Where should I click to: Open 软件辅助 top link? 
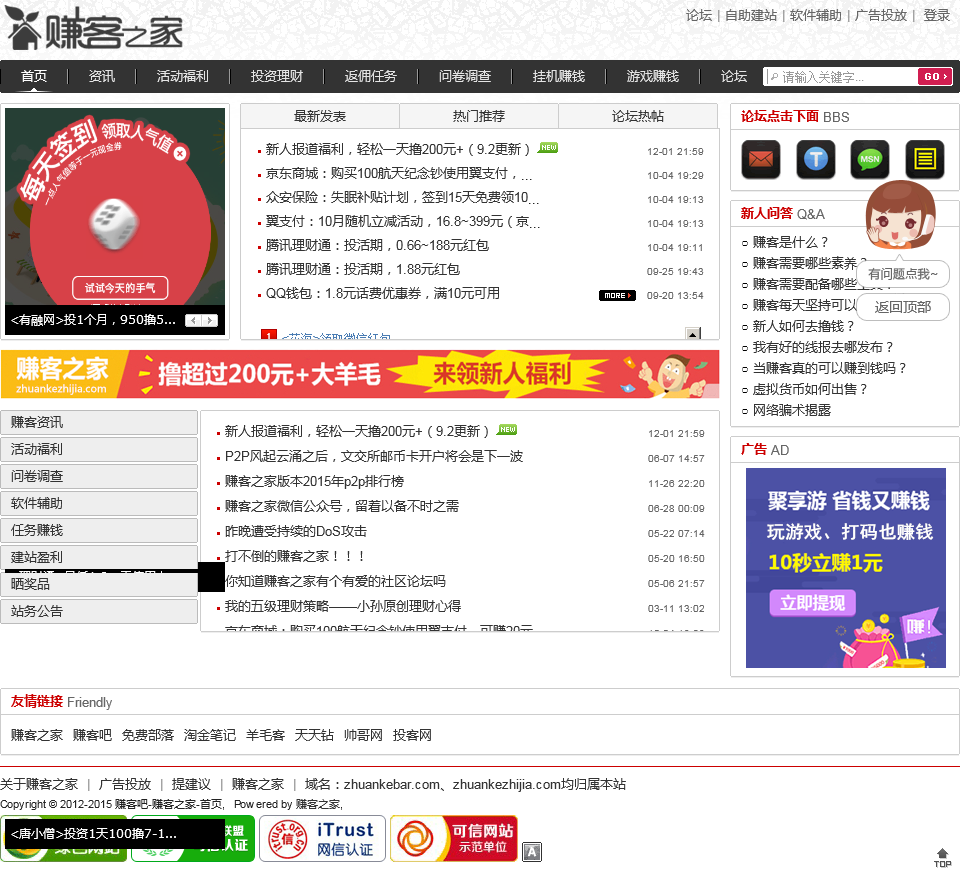(x=816, y=15)
